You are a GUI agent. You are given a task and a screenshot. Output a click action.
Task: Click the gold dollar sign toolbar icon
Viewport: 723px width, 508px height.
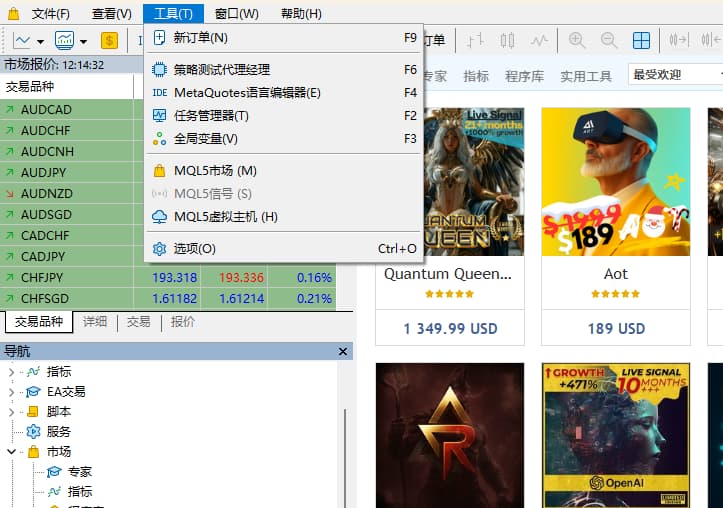[x=109, y=41]
